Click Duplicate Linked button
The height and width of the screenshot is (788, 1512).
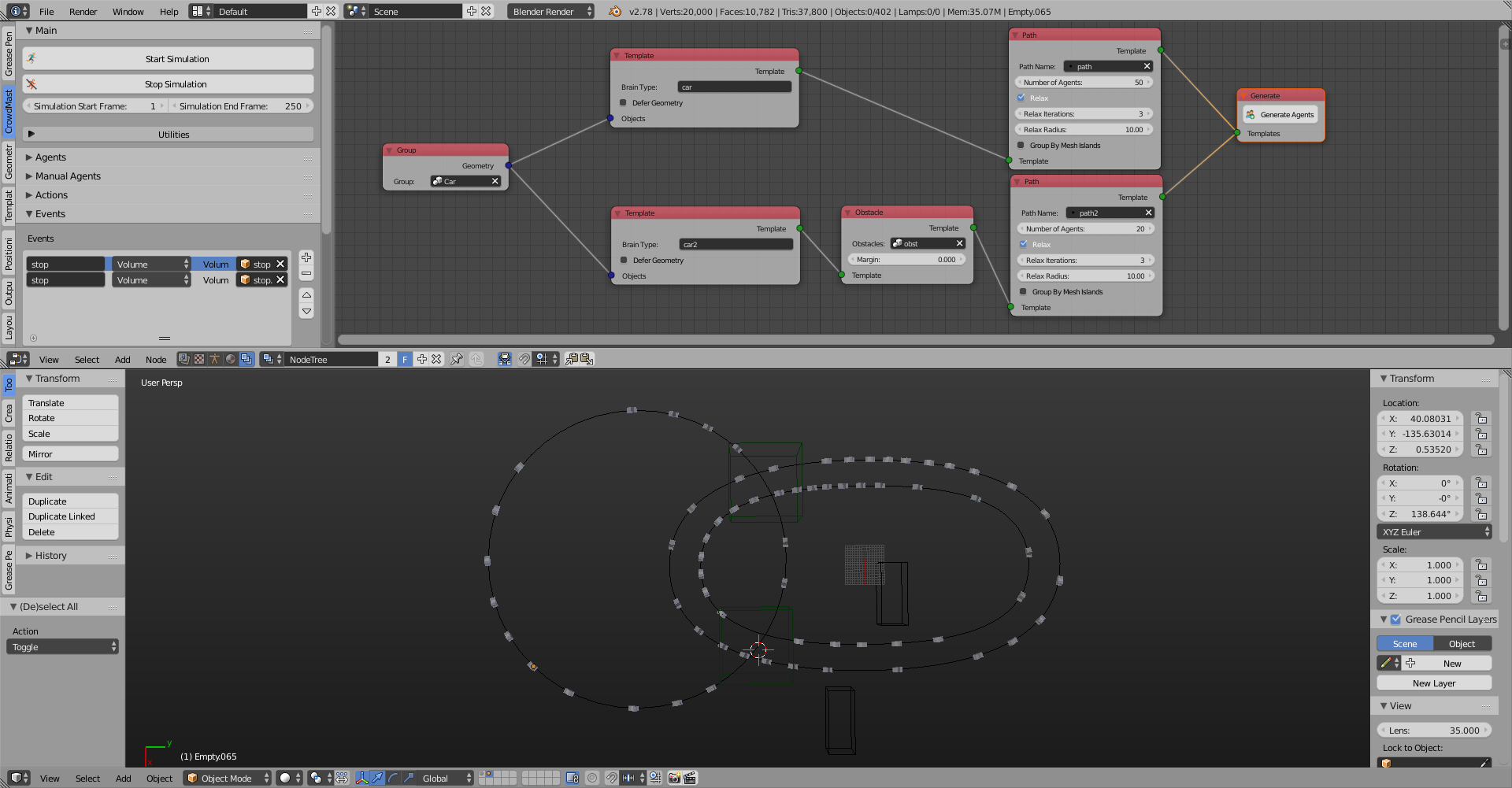point(70,517)
